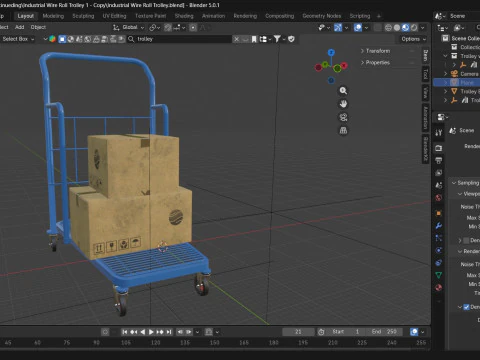Toggle camera view gizmo icon

(x=343, y=117)
